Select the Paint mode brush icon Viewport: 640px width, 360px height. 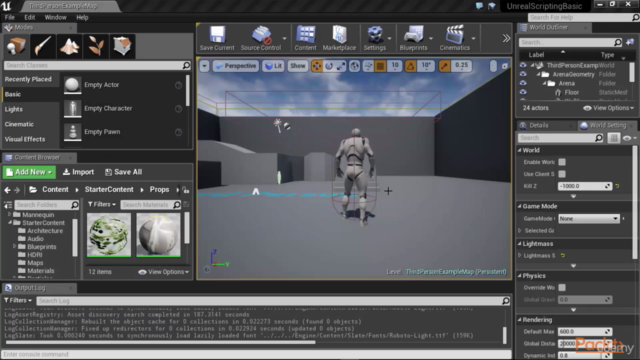42,46
